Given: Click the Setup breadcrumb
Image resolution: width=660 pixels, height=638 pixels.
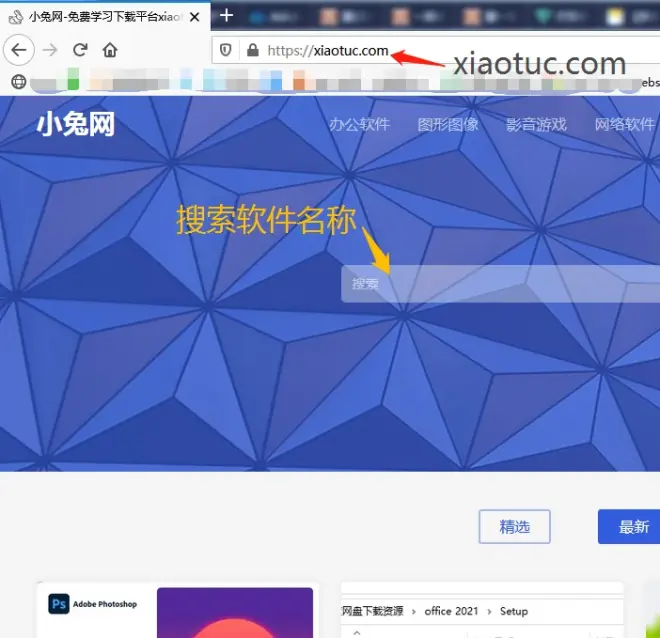Looking at the screenshot, I should [514, 611].
